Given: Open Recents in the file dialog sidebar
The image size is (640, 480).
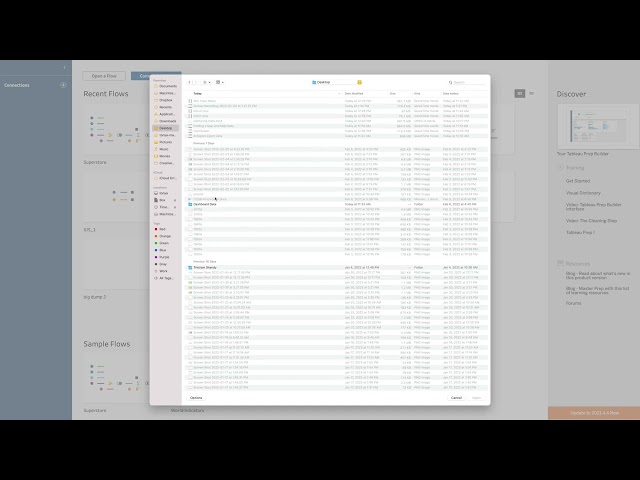Looking at the screenshot, I should click(x=163, y=107).
